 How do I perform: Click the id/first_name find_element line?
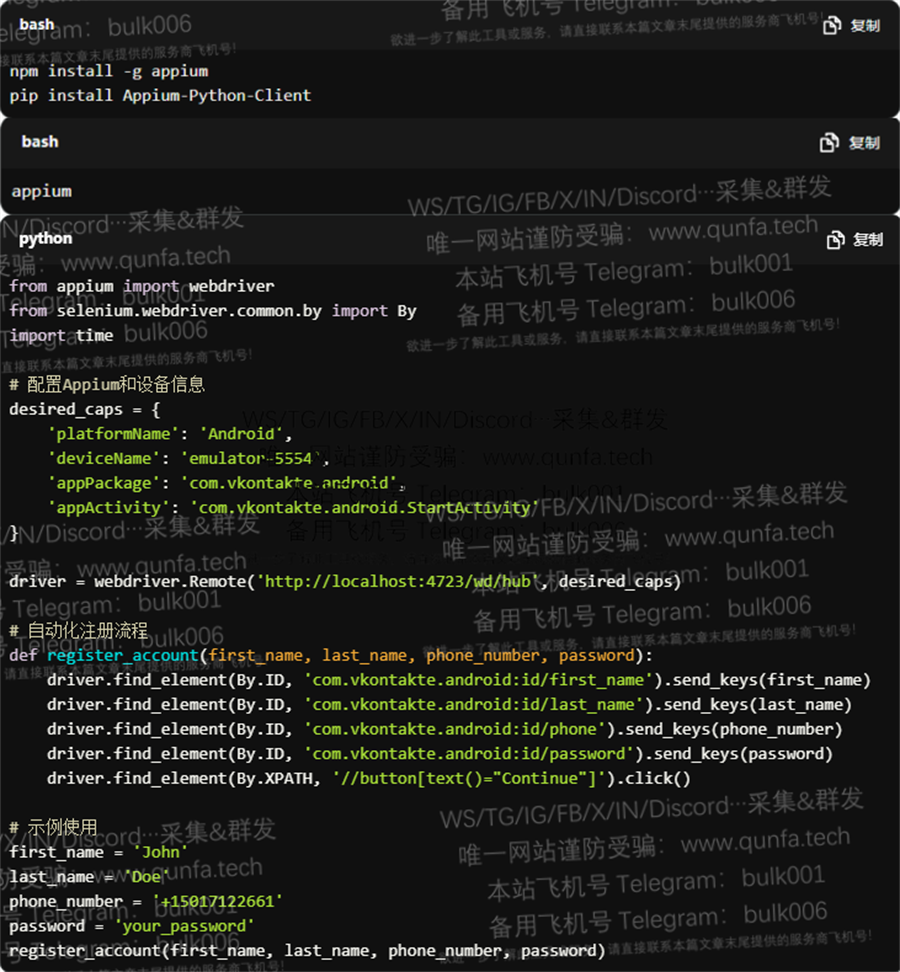[x=459, y=680]
